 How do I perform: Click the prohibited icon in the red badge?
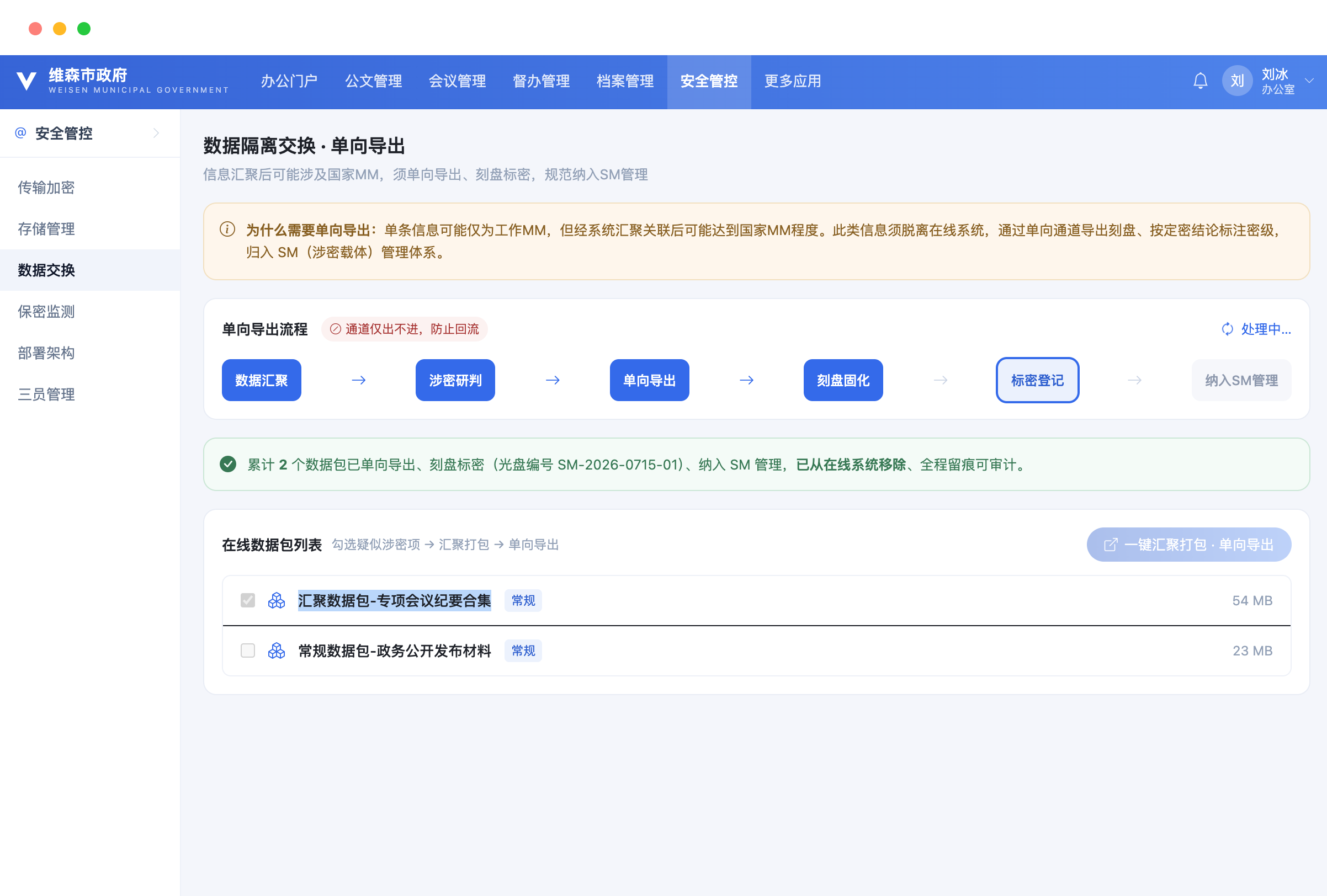pos(336,329)
